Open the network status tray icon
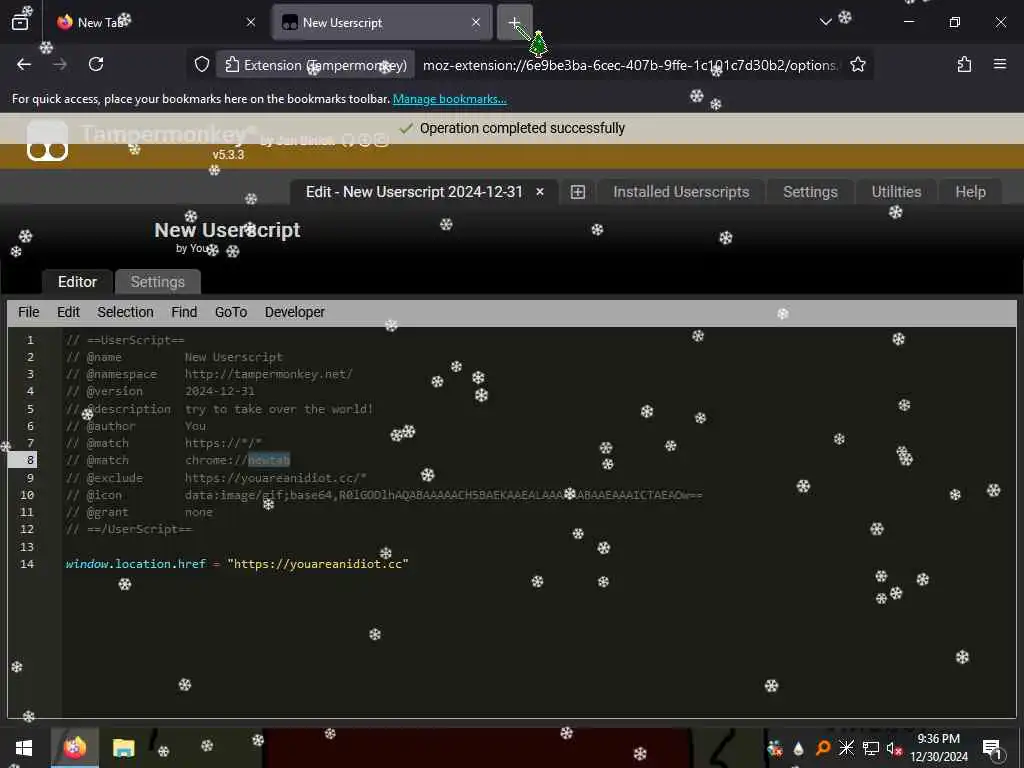 [x=871, y=748]
